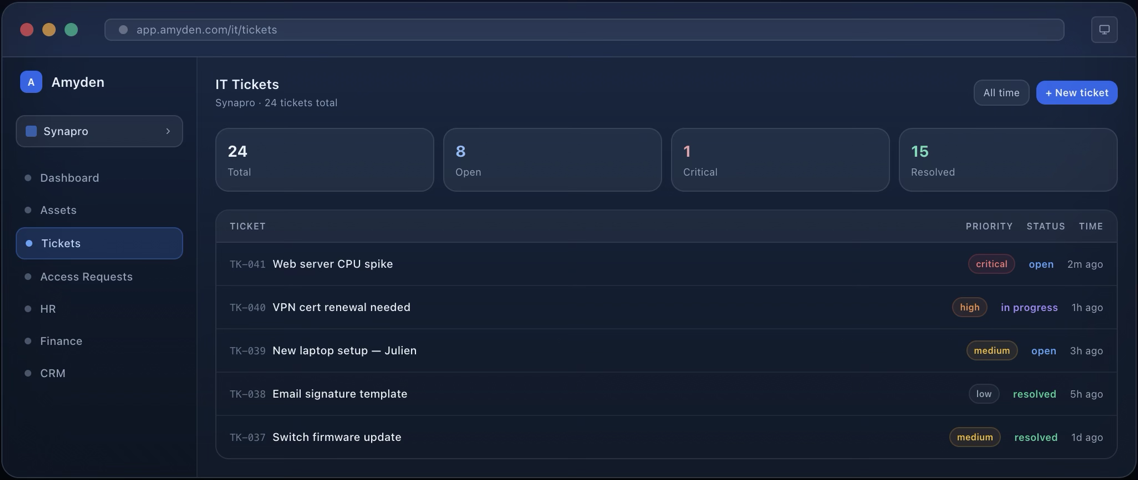
Task: Open Access Requests in the sidebar
Action: [99, 277]
